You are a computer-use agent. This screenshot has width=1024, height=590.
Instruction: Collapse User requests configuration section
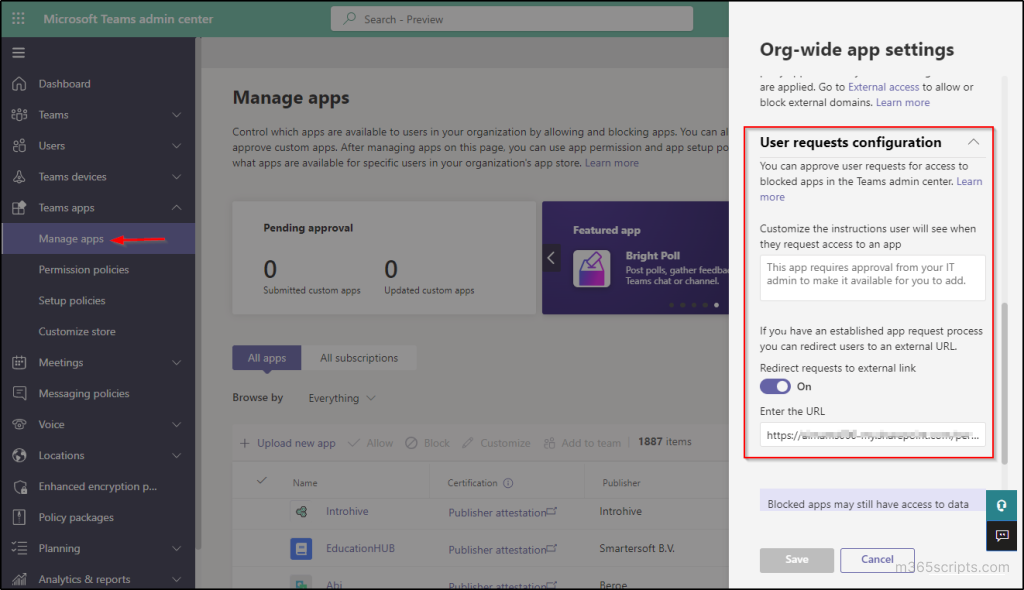coord(973,143)
